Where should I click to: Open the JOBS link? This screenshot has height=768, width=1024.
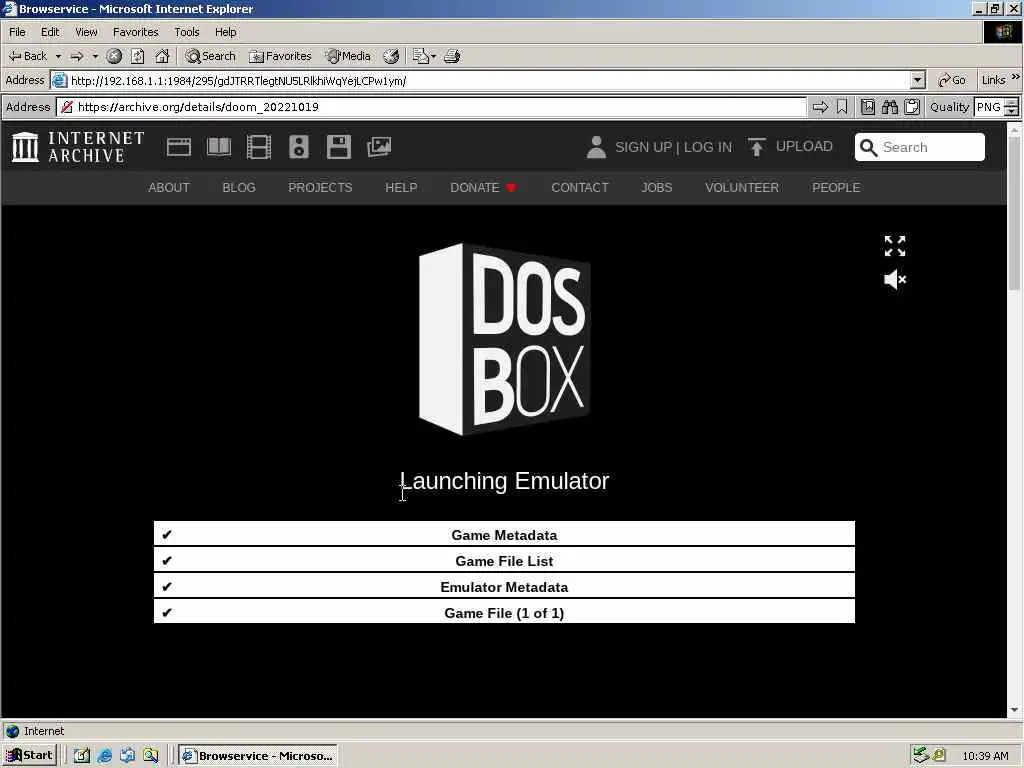click(x=656, y=187)
